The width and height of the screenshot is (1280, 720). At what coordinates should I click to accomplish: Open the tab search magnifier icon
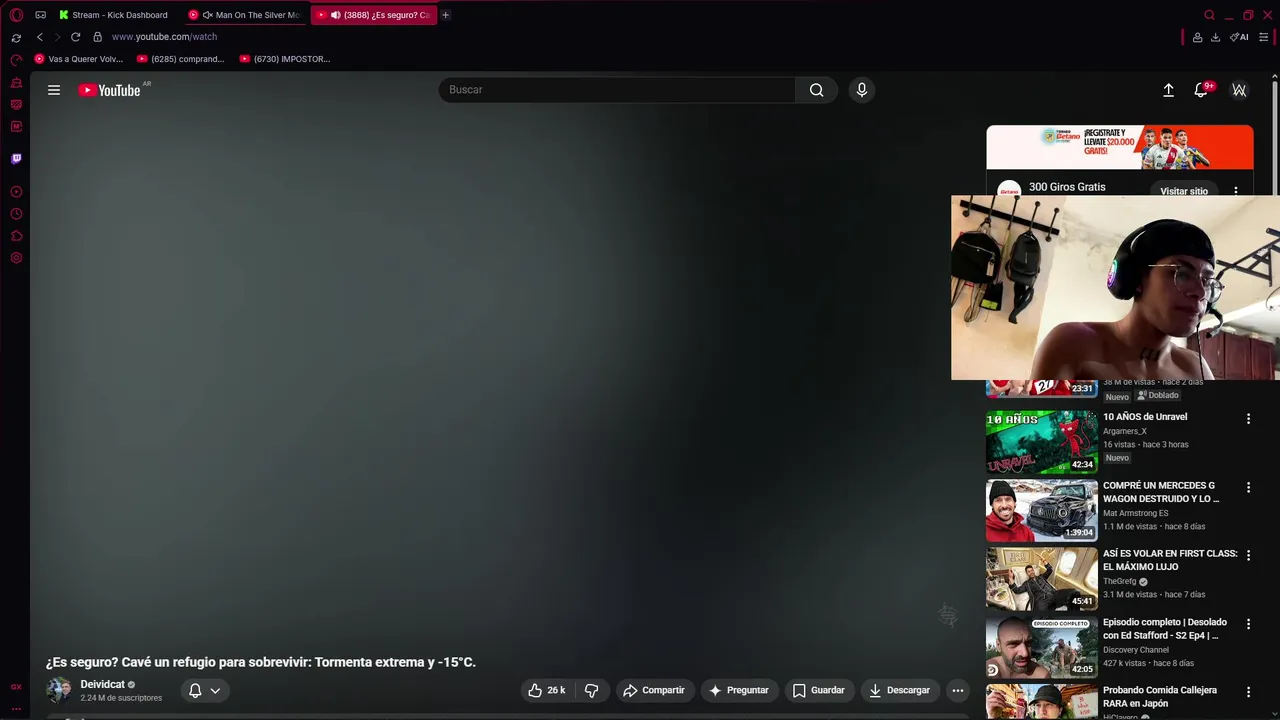(x=1209, y=15)
